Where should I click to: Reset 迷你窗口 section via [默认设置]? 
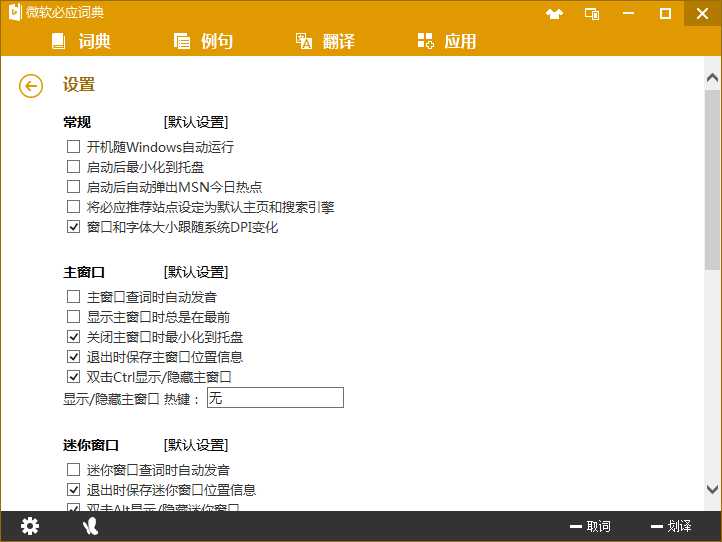196,445
